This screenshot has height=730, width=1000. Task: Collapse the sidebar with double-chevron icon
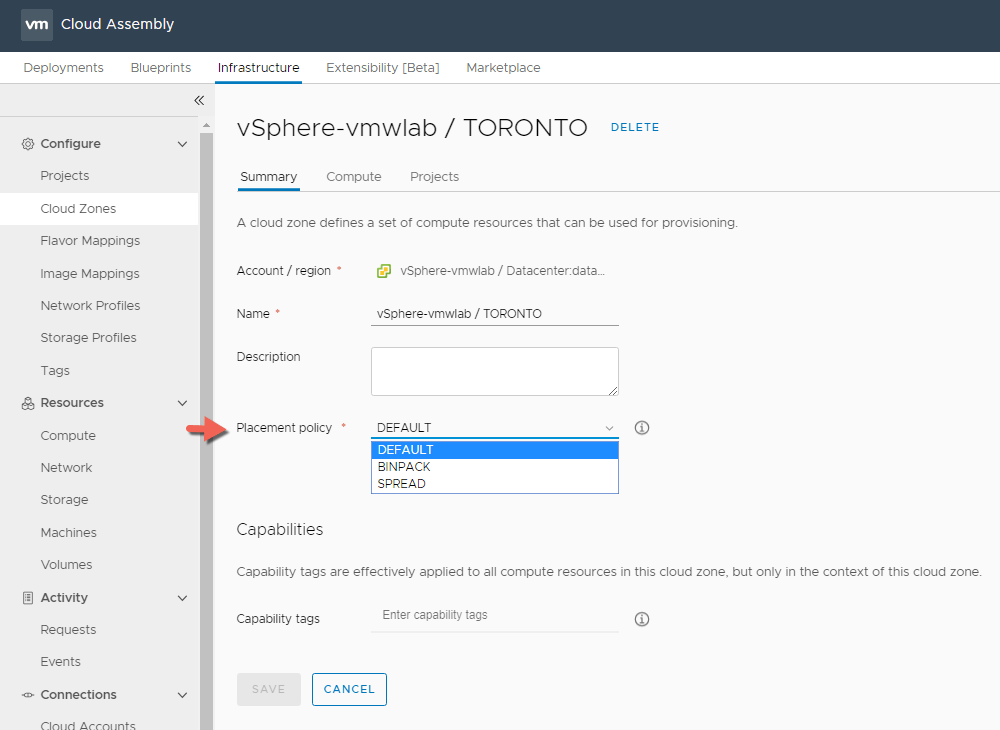click(x=199, y=100)
